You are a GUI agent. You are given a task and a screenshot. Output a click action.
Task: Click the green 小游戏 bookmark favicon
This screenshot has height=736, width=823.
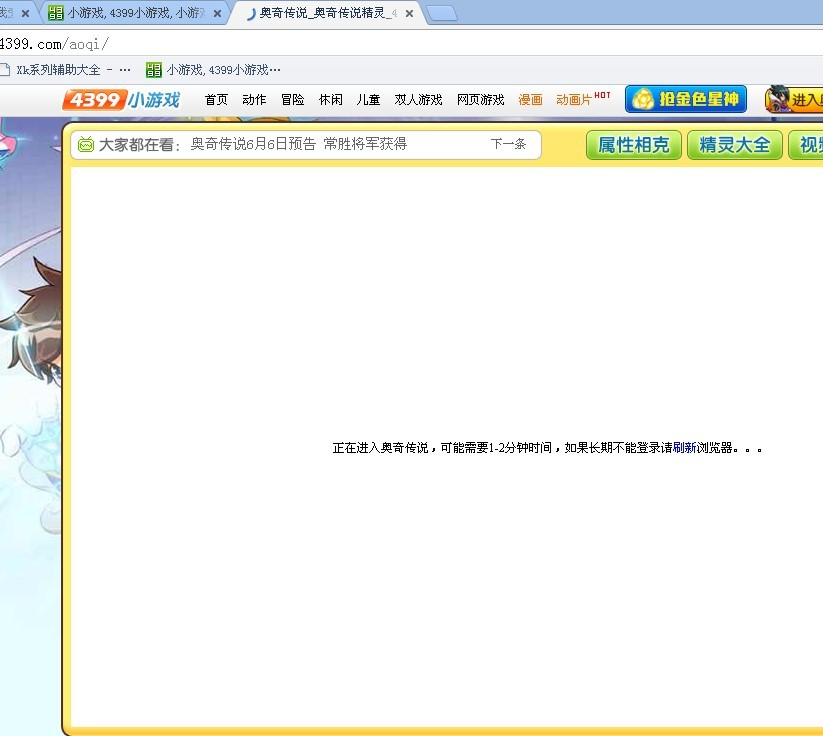pyautogui.click(x=153, y=70)
